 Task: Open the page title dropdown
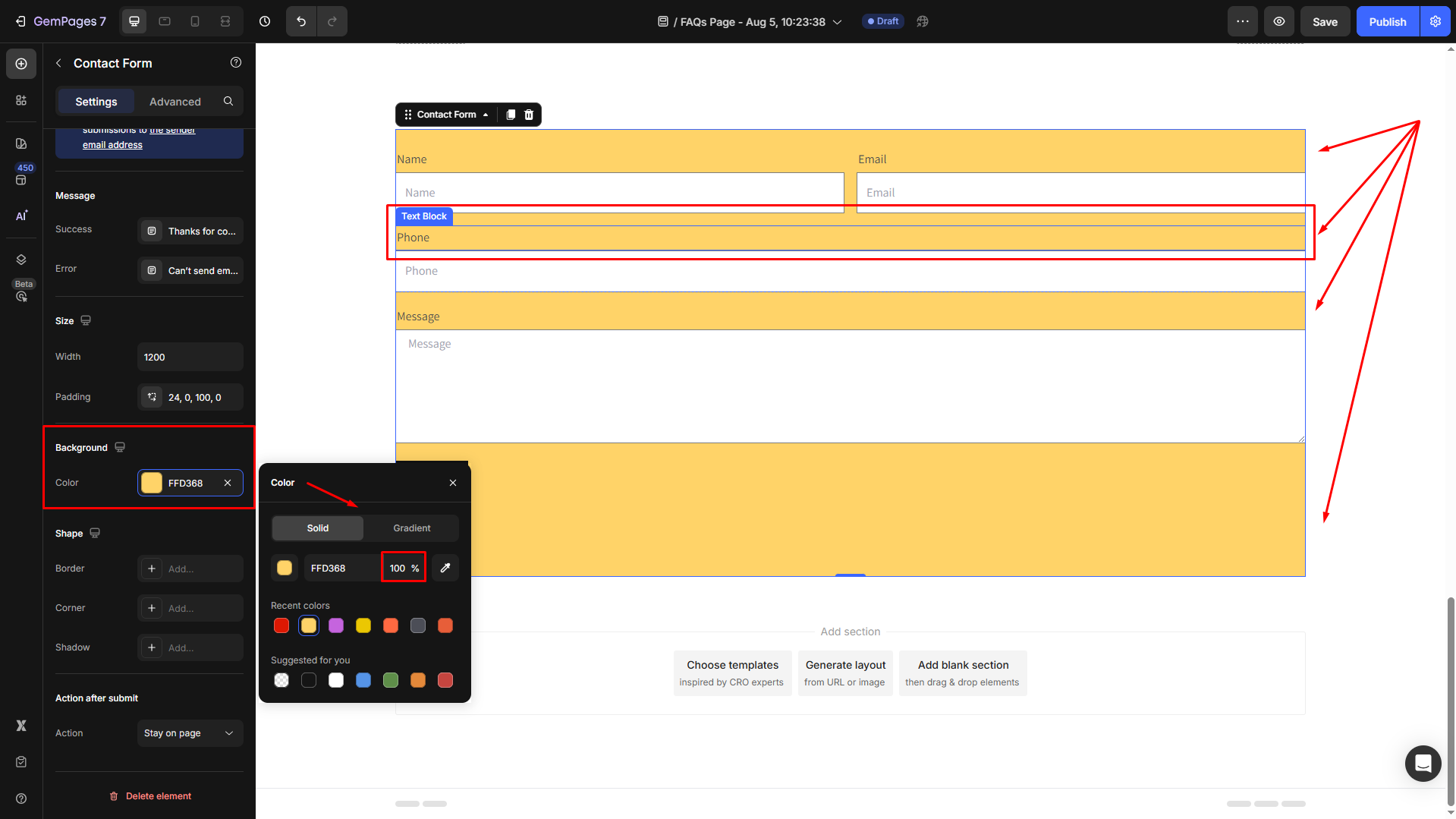[837, 22]
